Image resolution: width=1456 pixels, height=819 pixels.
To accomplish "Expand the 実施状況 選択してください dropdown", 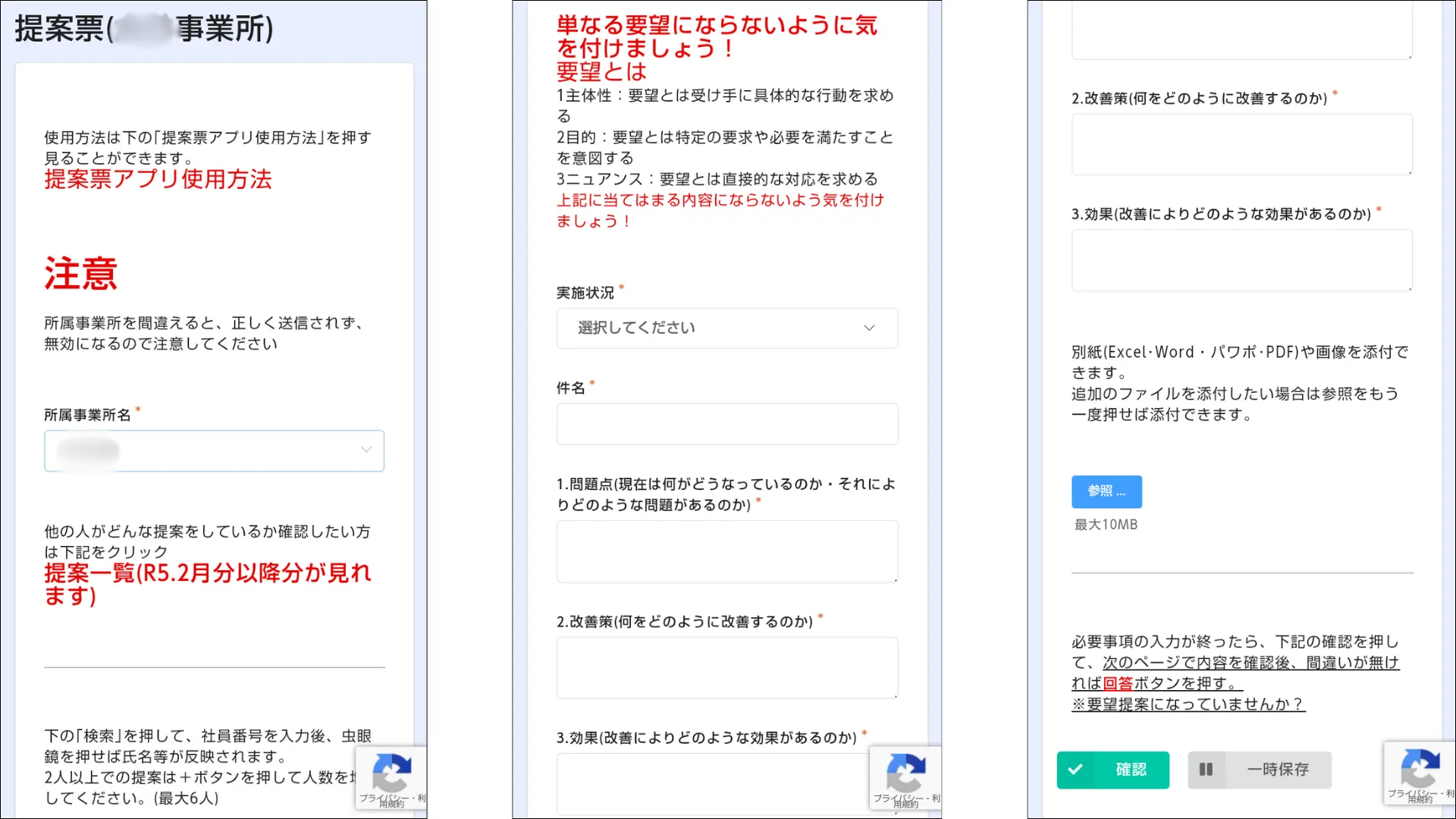I will tap(726, 328).
